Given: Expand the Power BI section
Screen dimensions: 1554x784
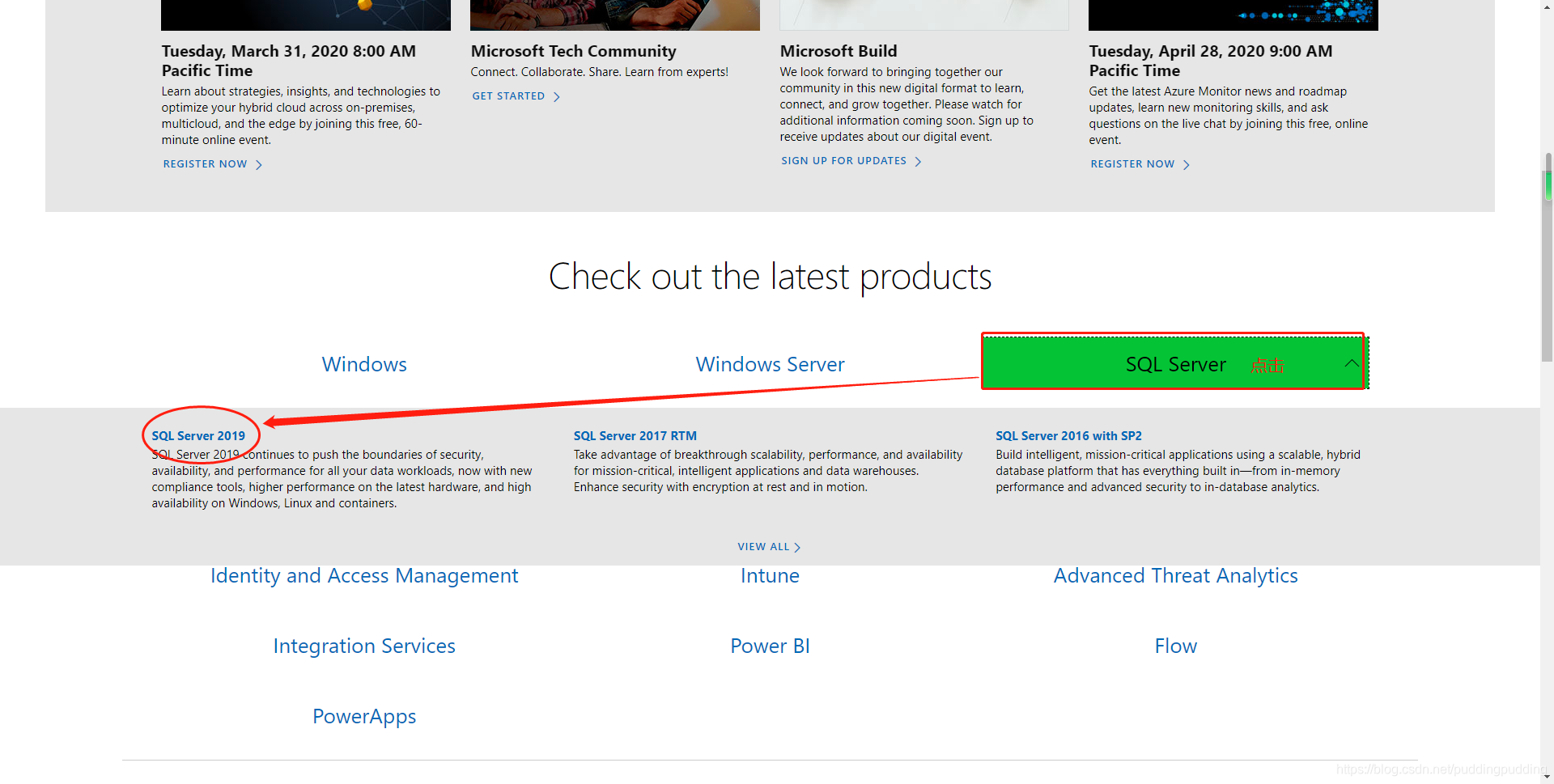Looking at the screenshot, I should 770,646.
